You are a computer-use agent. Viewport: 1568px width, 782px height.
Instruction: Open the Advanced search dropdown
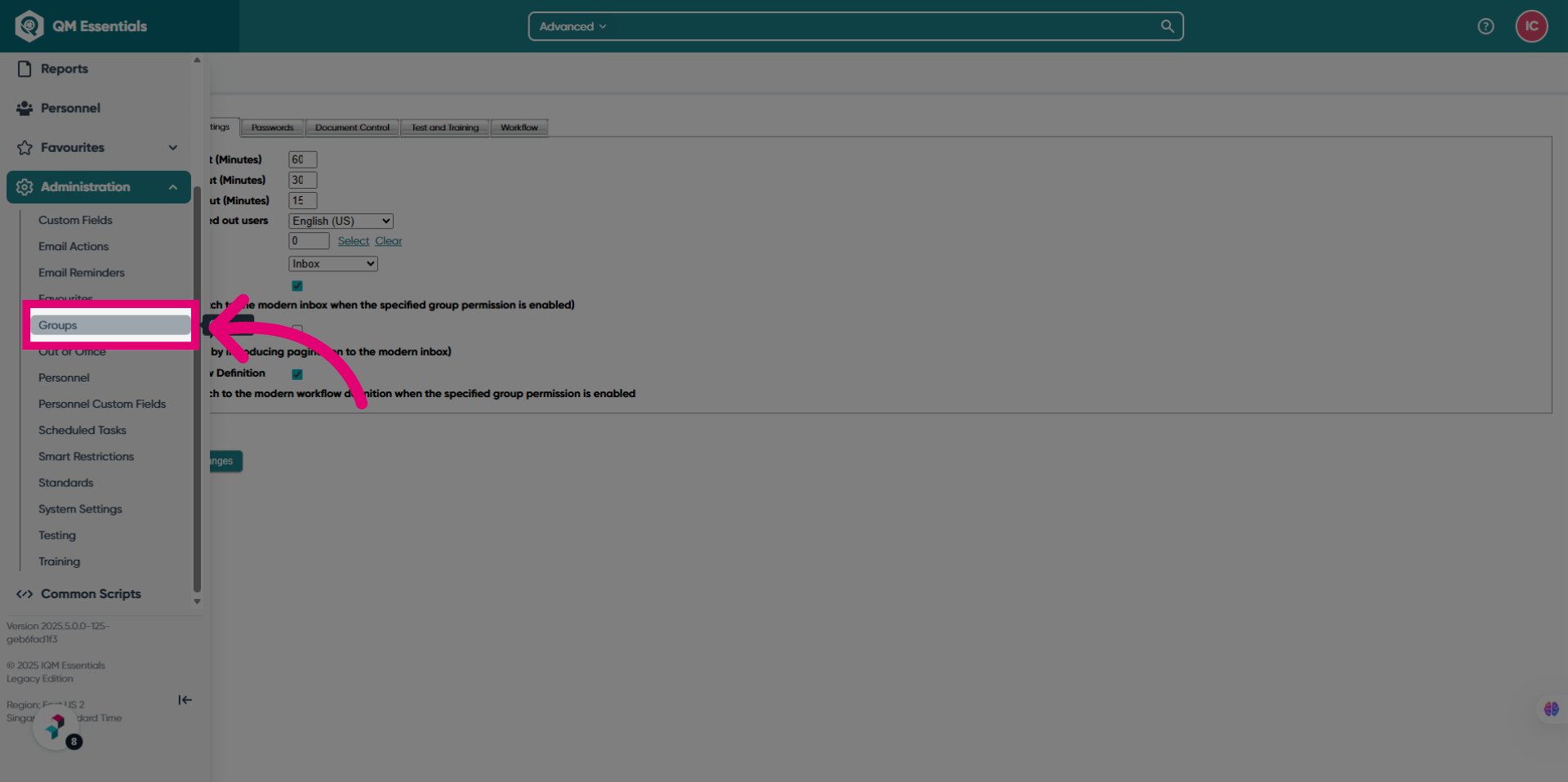(572, 26)
